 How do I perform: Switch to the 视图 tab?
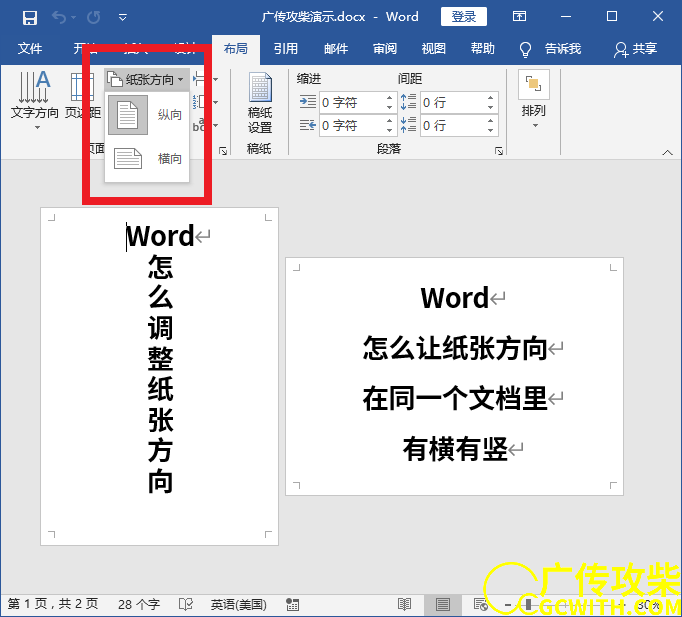pos(434,48)
